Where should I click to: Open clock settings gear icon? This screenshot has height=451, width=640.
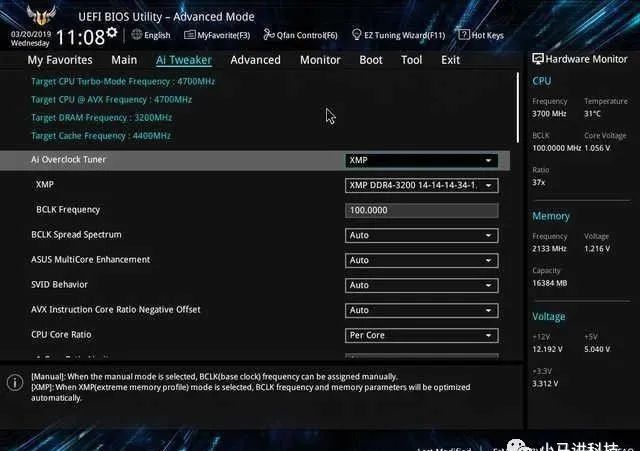(x=112, y=32)
